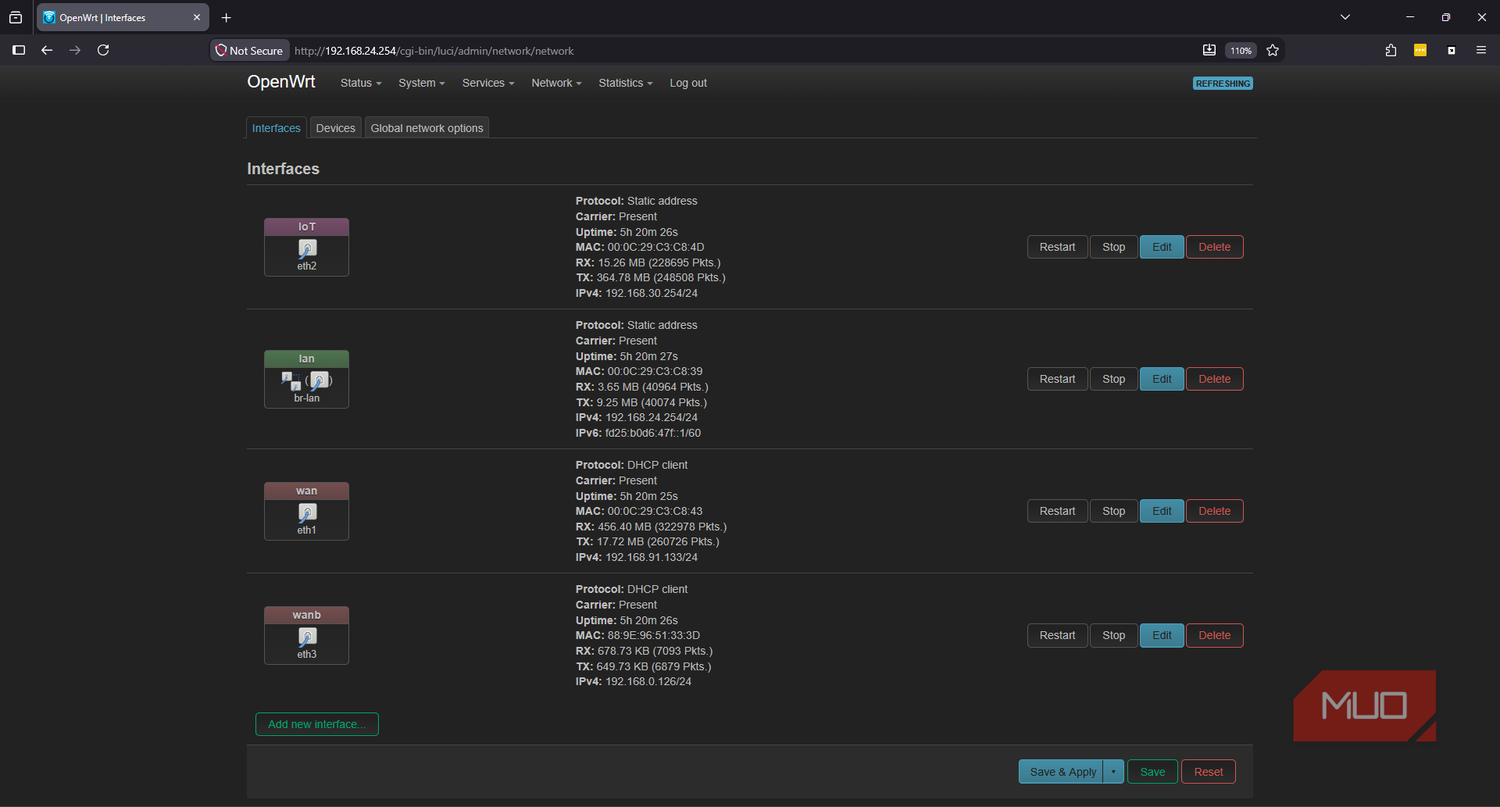Open a new browser tab
Image resolution: width=1500 pixels, height=807 pixels.
pyautogui.click(x=226, y=18)
